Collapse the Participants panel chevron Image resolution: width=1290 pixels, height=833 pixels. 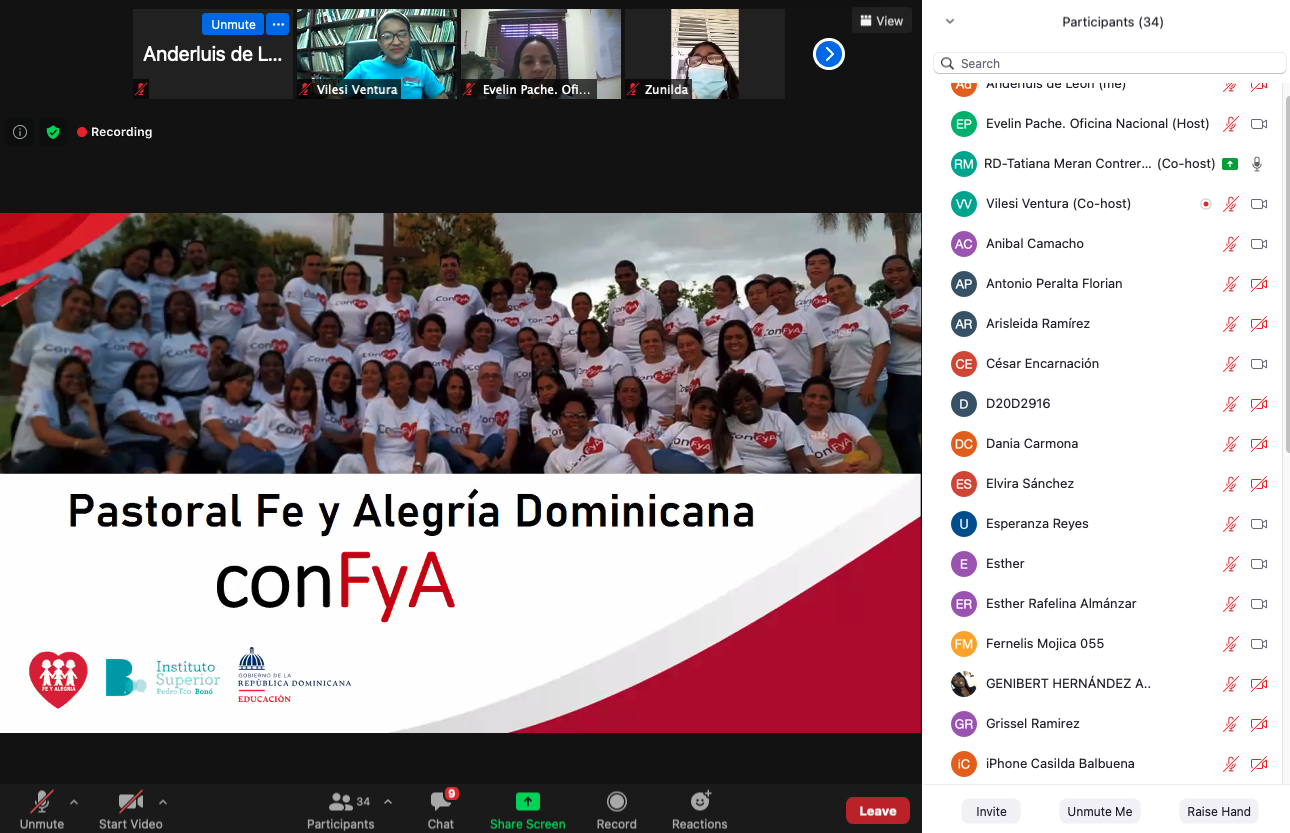coord(950,22)
